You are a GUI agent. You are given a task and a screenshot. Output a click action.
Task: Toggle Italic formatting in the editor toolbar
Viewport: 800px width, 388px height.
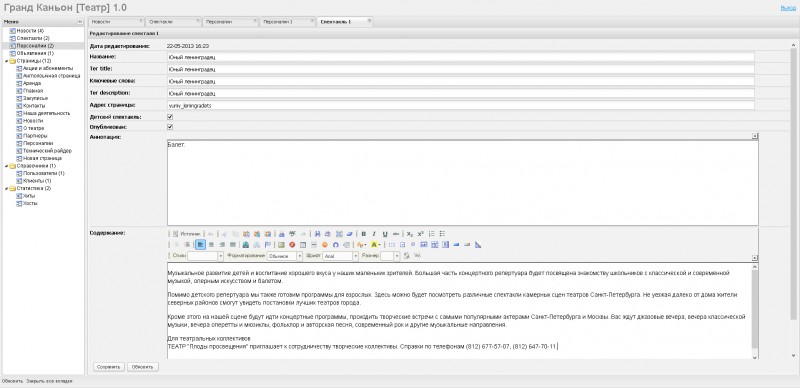tap(374, 234)
